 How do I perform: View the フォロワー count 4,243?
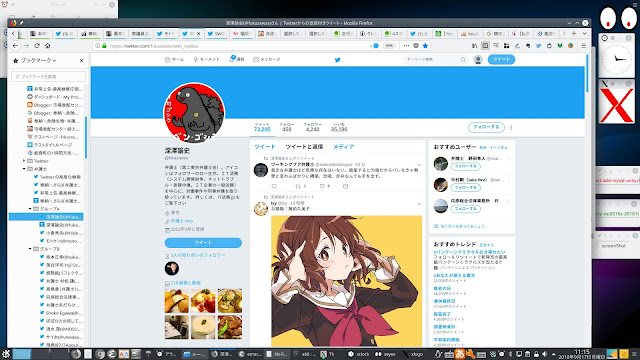(312, 127)
